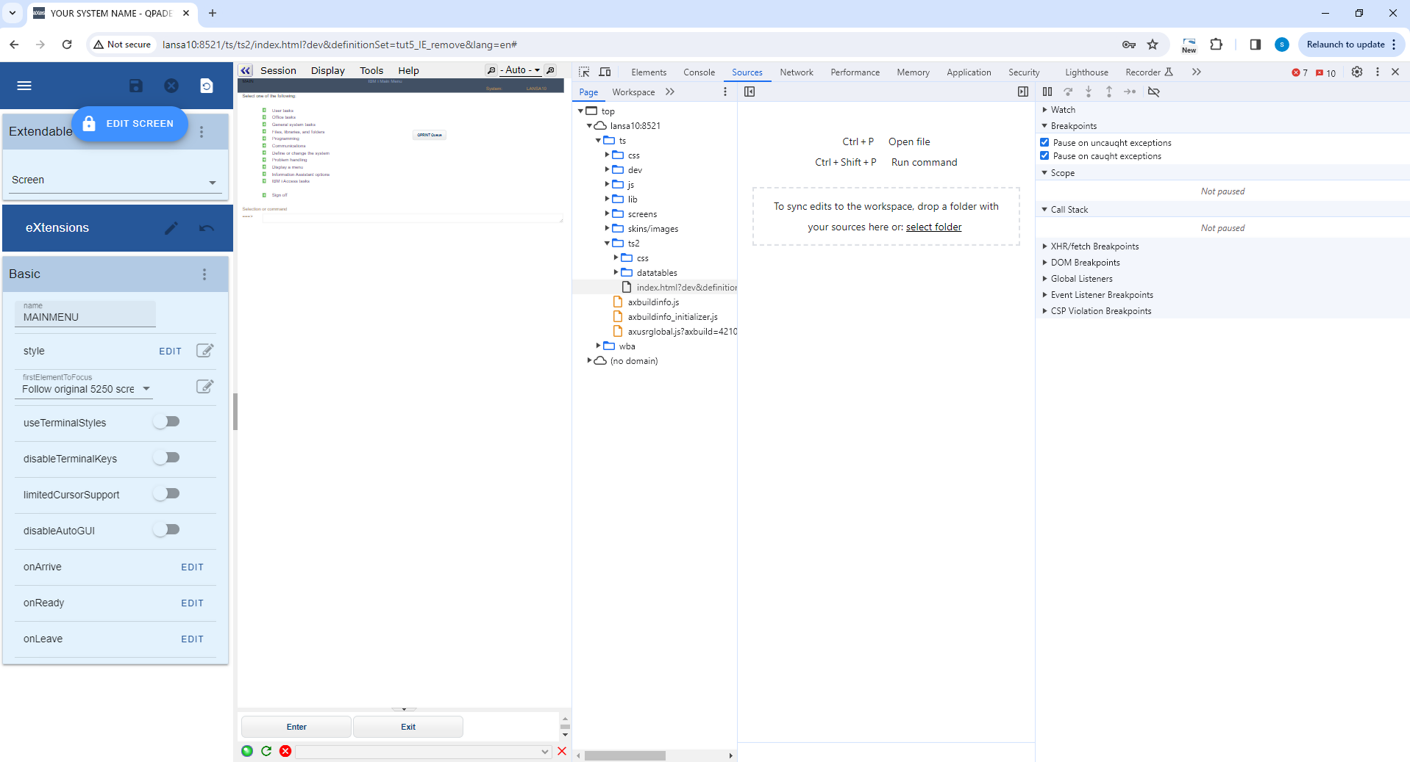Click the hamburger menu icon

point(25,86)
